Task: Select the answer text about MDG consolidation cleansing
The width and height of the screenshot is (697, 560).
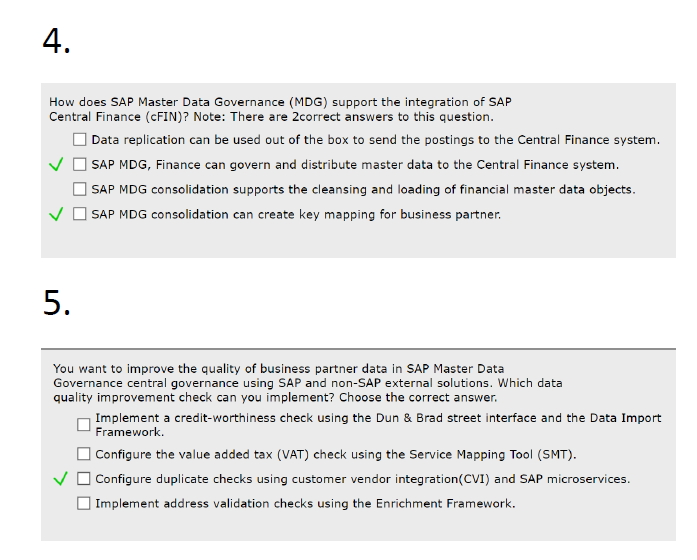Action: 364,190
